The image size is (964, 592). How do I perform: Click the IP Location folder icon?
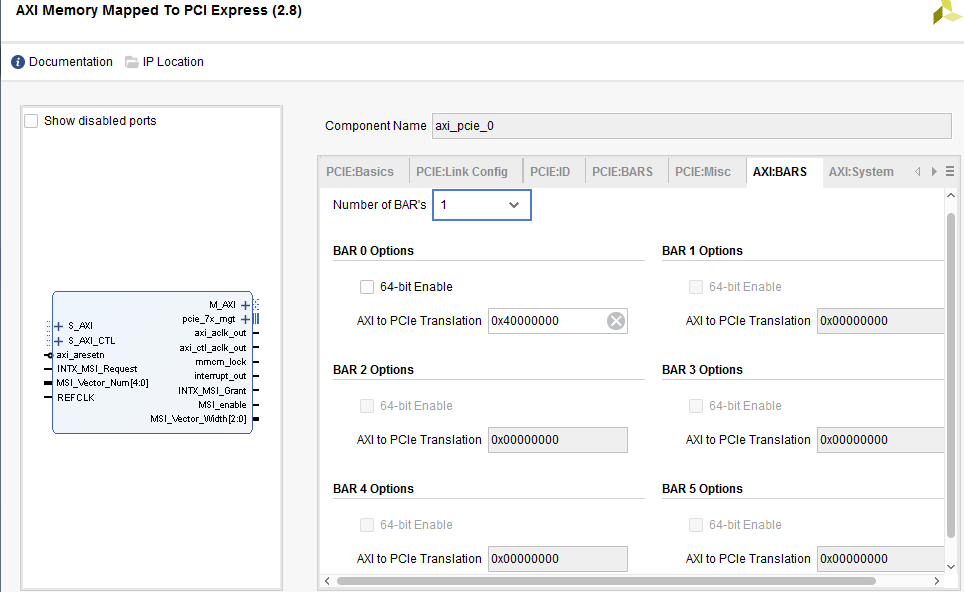tap(131, 61)
